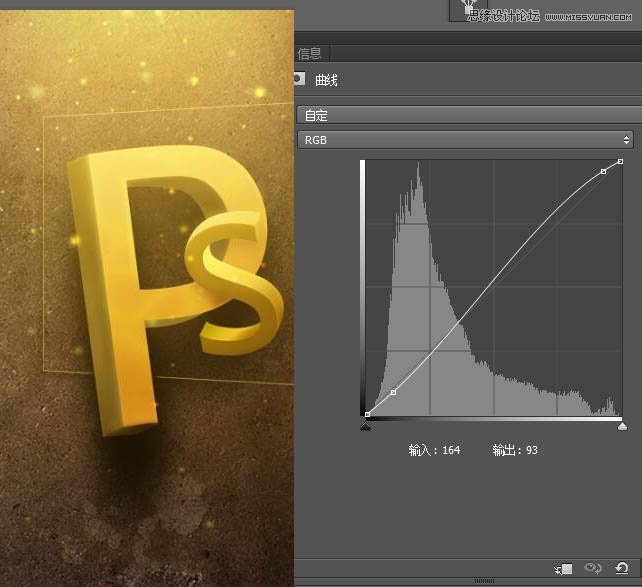The width and height of the screenshot is (642, 587).
Task: Select the curve's top-right endpoint
Action: [x=621, y=162]
